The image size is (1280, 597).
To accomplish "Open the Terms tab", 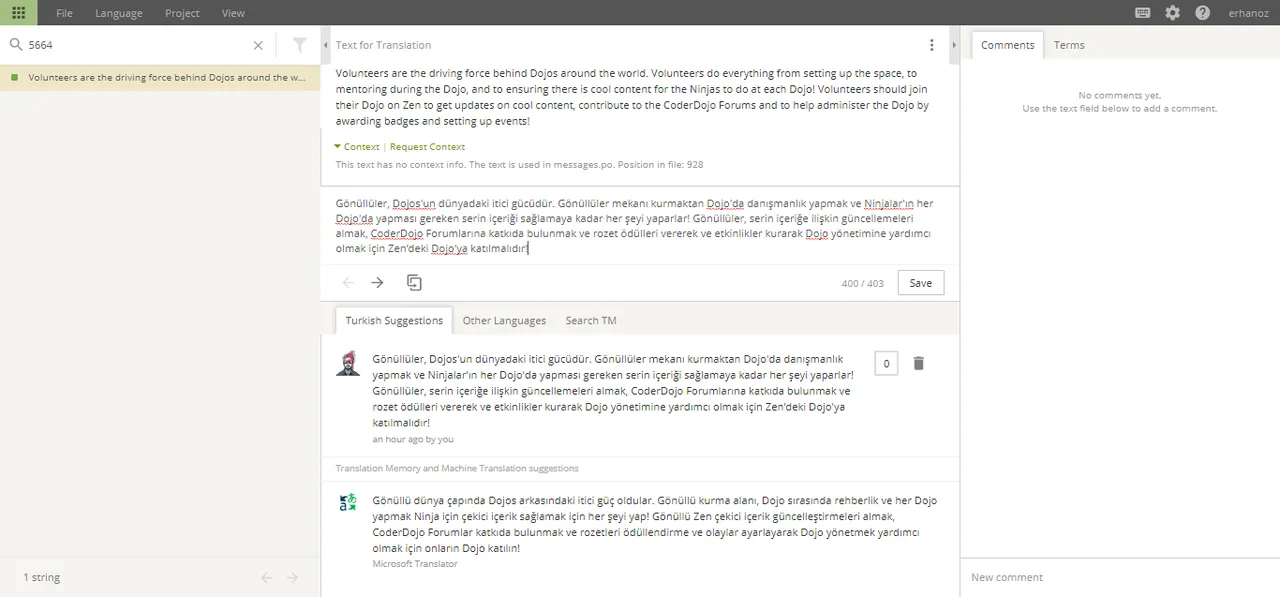I will [x=1069, y=45].
